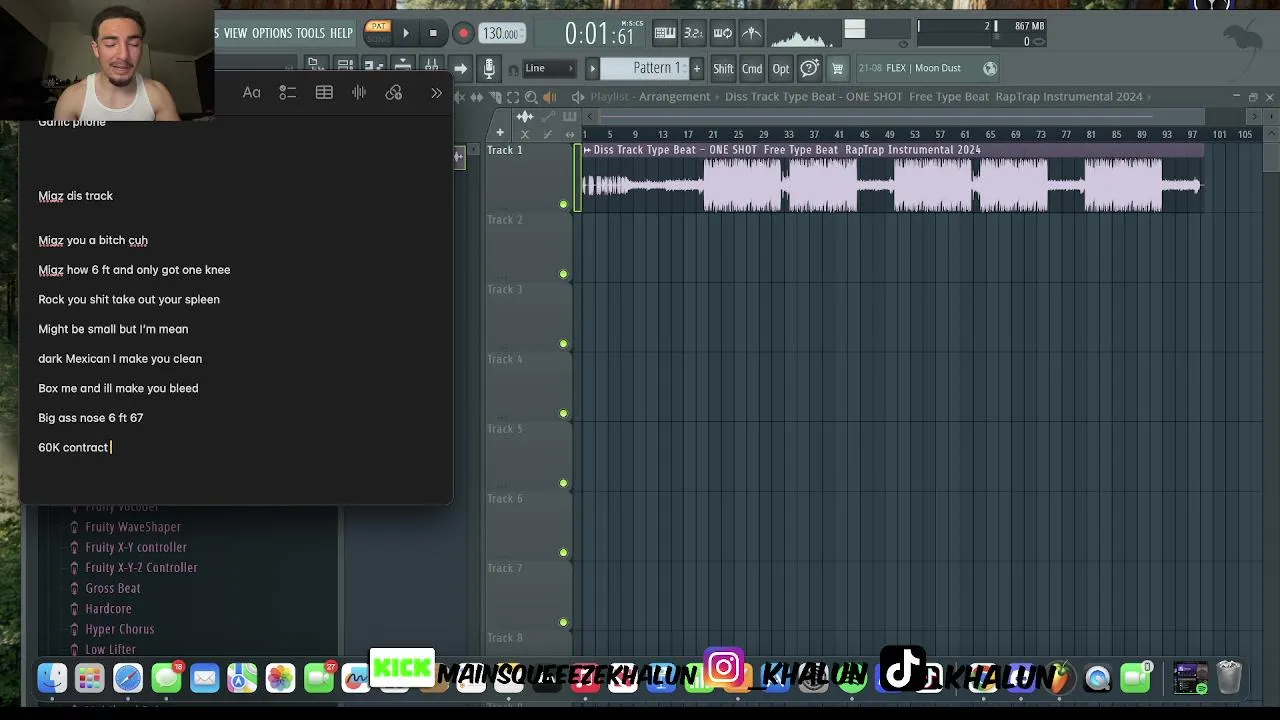Select Fruity X-Y controller in the browser
This screenshot has height=720, width=1280.
click(x=136, y=547)
